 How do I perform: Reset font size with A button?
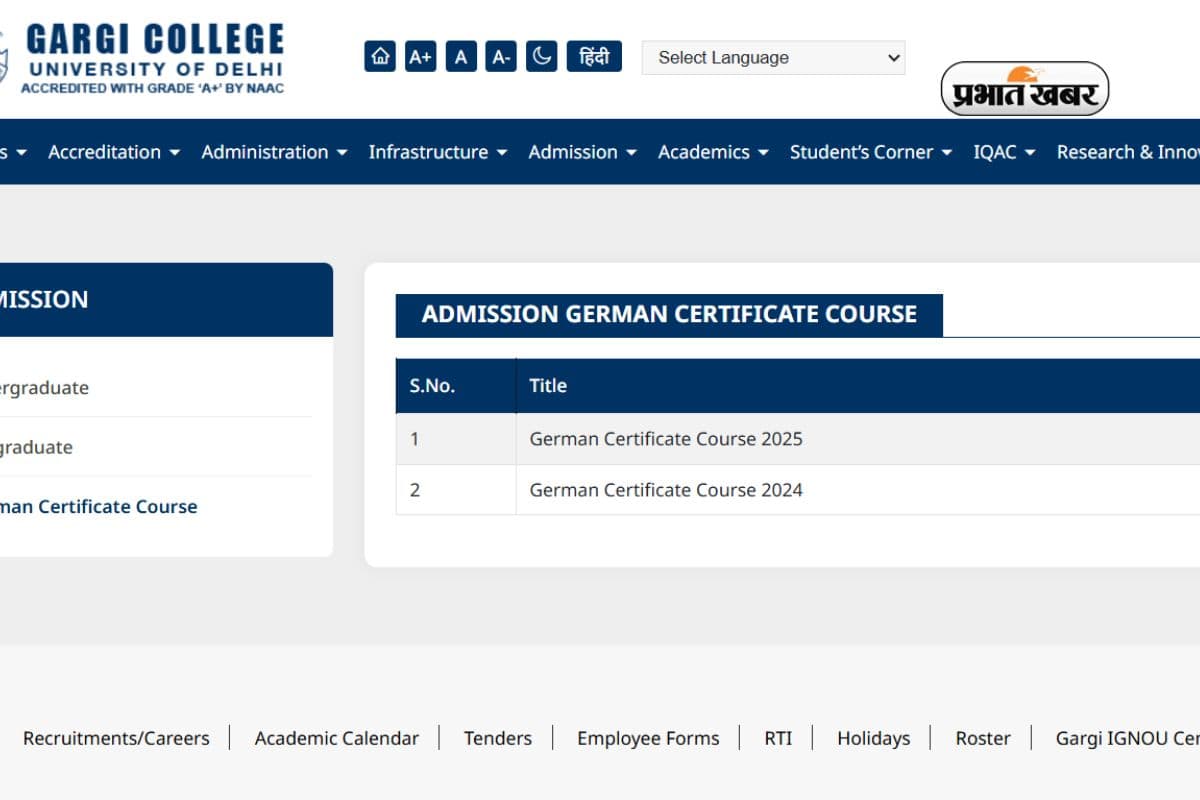click(461, 57)
